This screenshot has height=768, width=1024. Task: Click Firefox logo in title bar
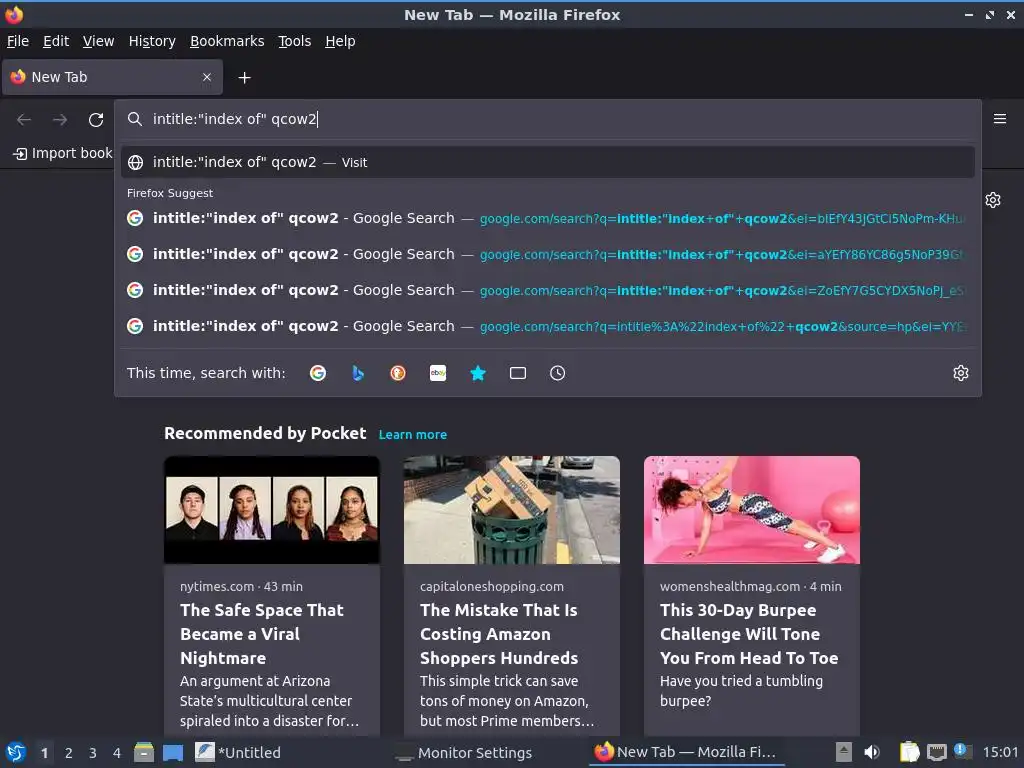coord(14,14)
